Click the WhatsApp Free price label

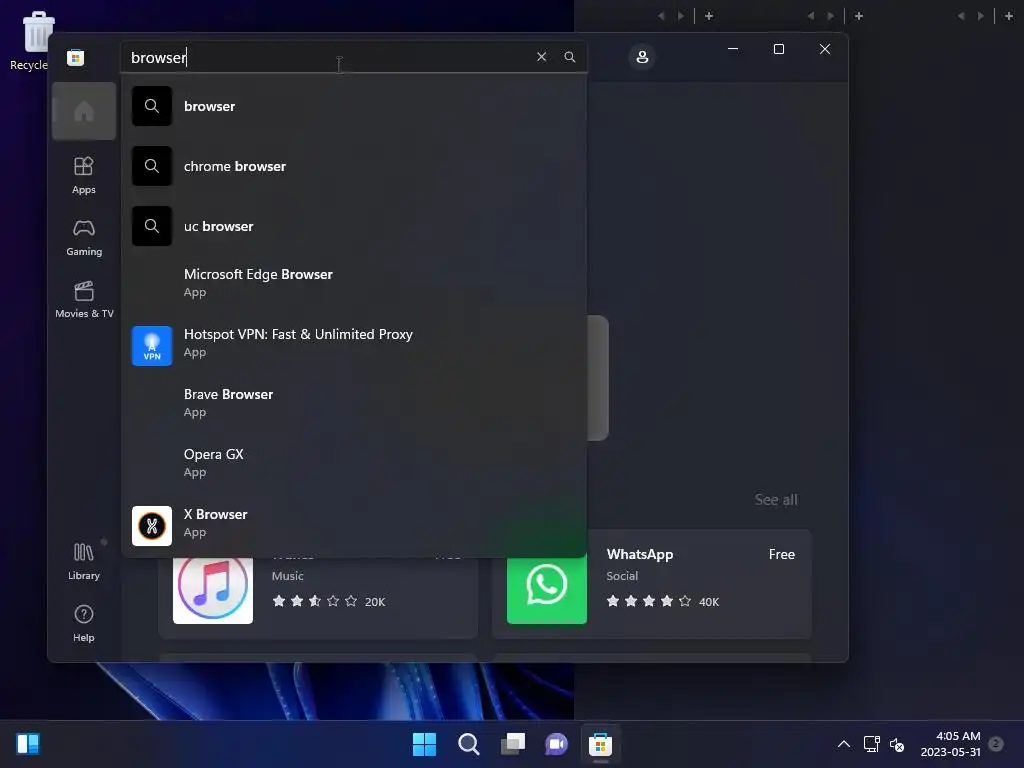pos(782,554)
